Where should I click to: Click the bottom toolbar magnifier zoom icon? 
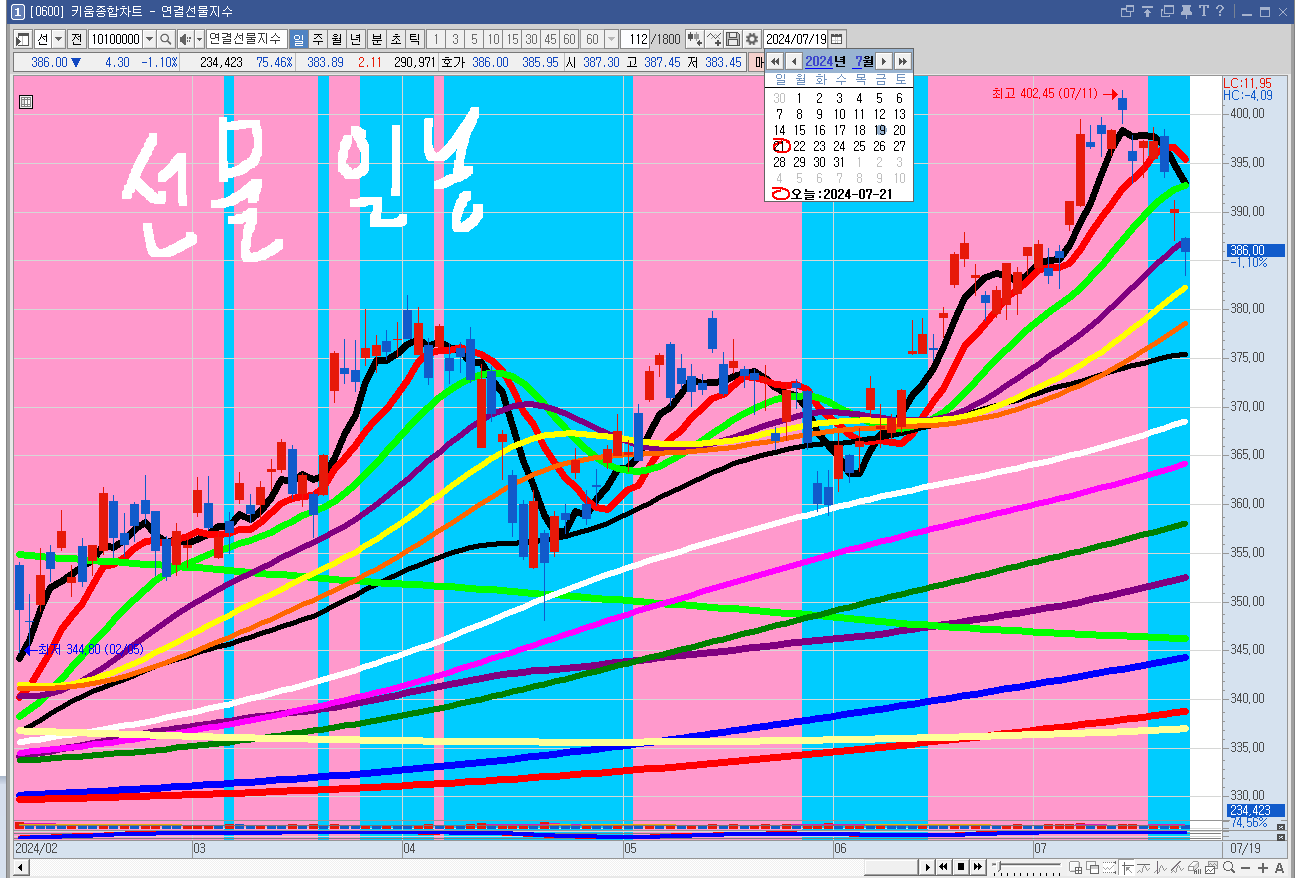pos(1231,867)
